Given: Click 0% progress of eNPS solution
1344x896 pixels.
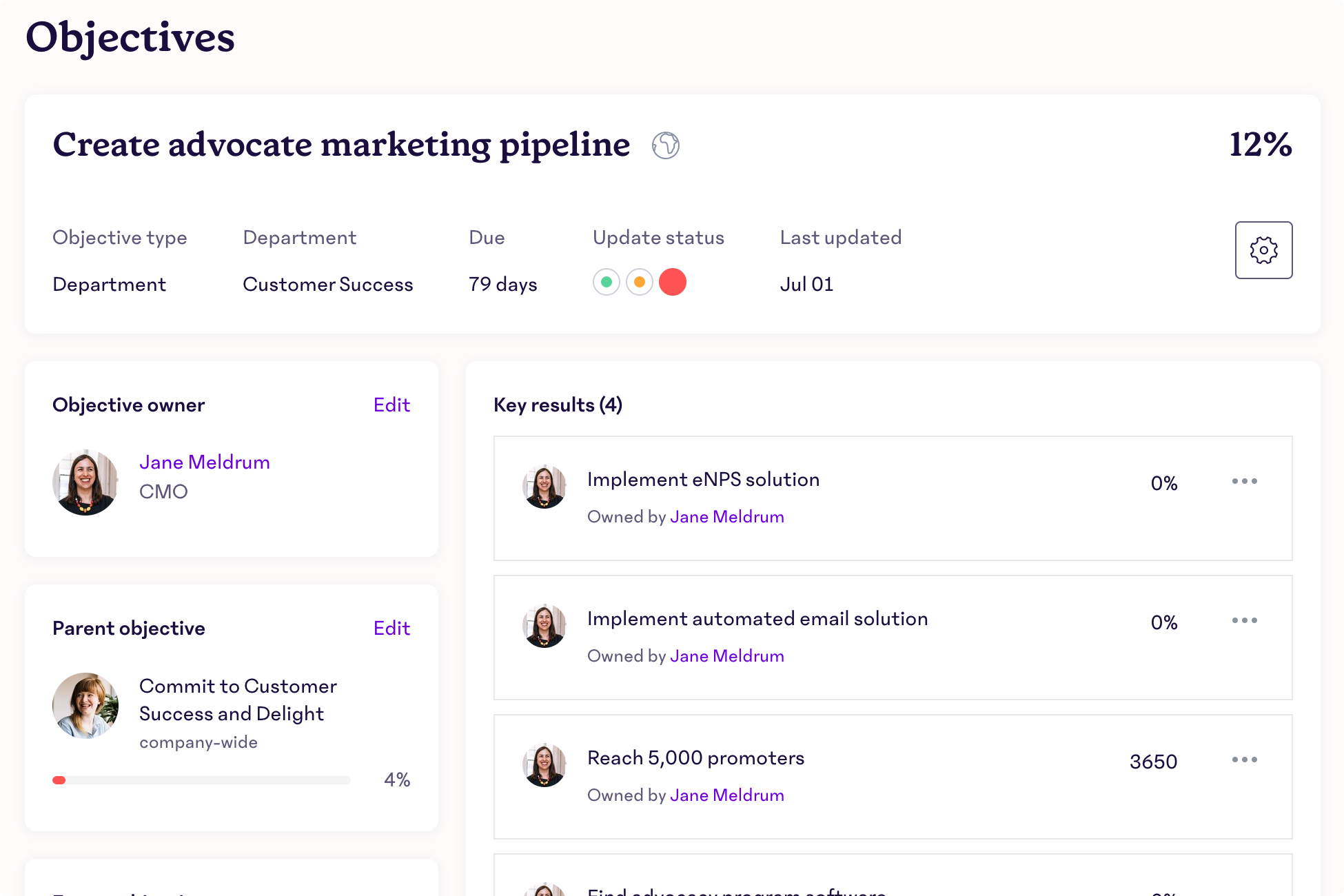Looking at the screenshot, I should pyautogui.click(x=1164, y=483).
